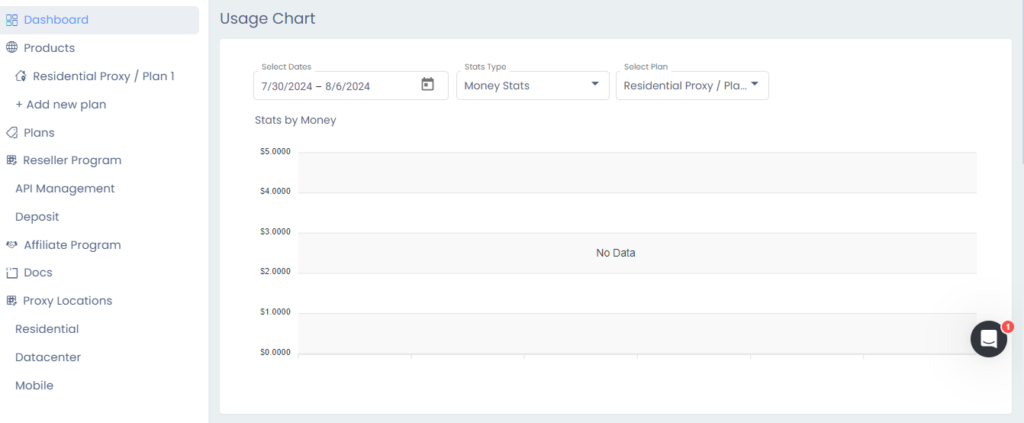Click the Proxy Locations icon

point(12,300)
